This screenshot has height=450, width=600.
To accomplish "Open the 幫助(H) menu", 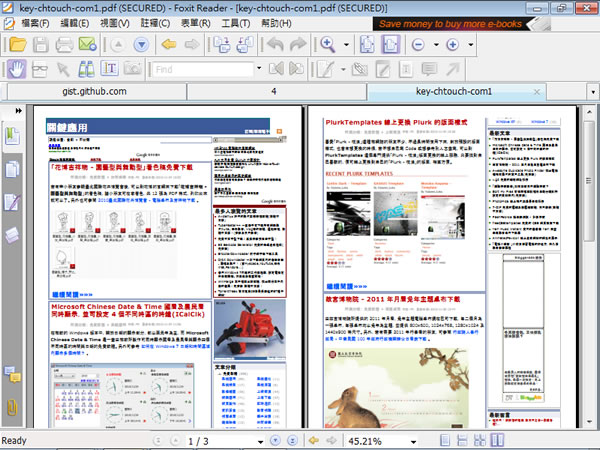I will tap(276, 23).
